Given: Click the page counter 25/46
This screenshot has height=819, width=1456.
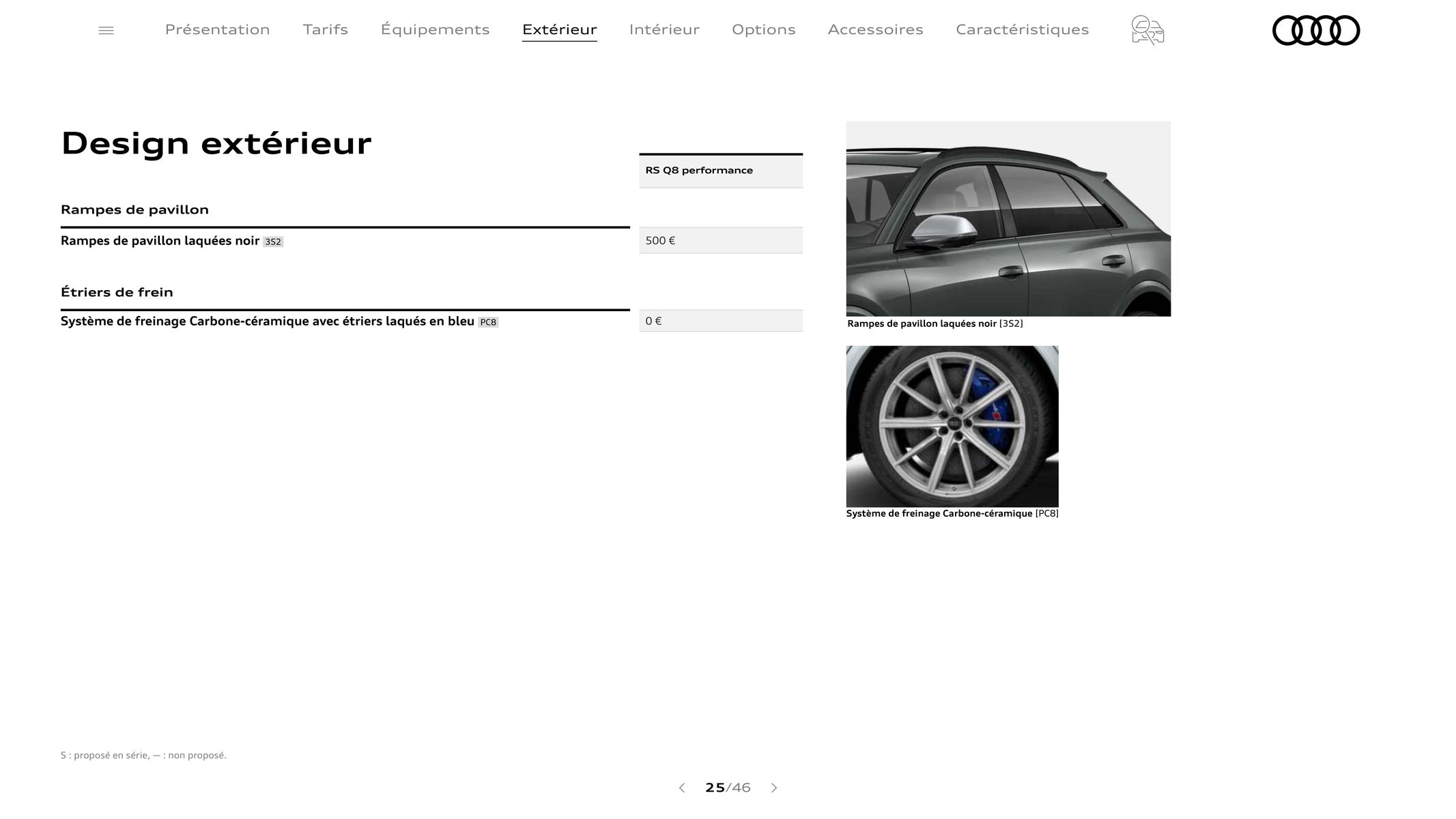Looking at the screenshot, I should [728, 788].
